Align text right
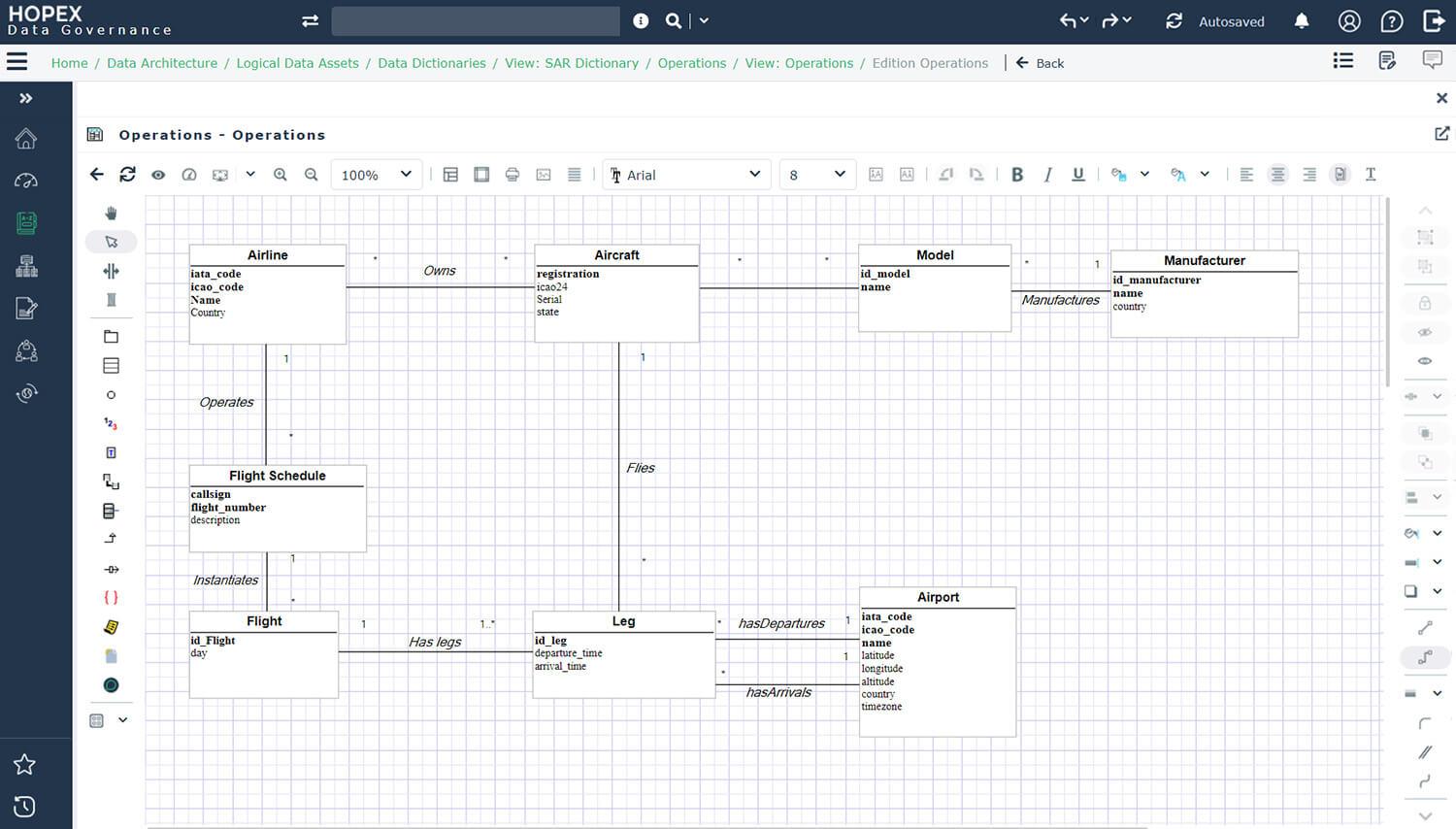This screenshot has width=1456, height=829. pyautogui.click(x=1309, y=175)
